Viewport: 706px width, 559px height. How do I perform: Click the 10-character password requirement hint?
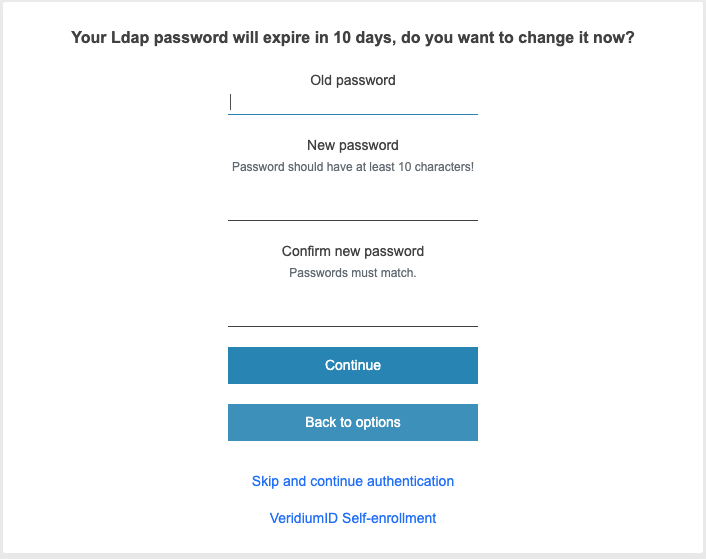(x=353, y=167)
